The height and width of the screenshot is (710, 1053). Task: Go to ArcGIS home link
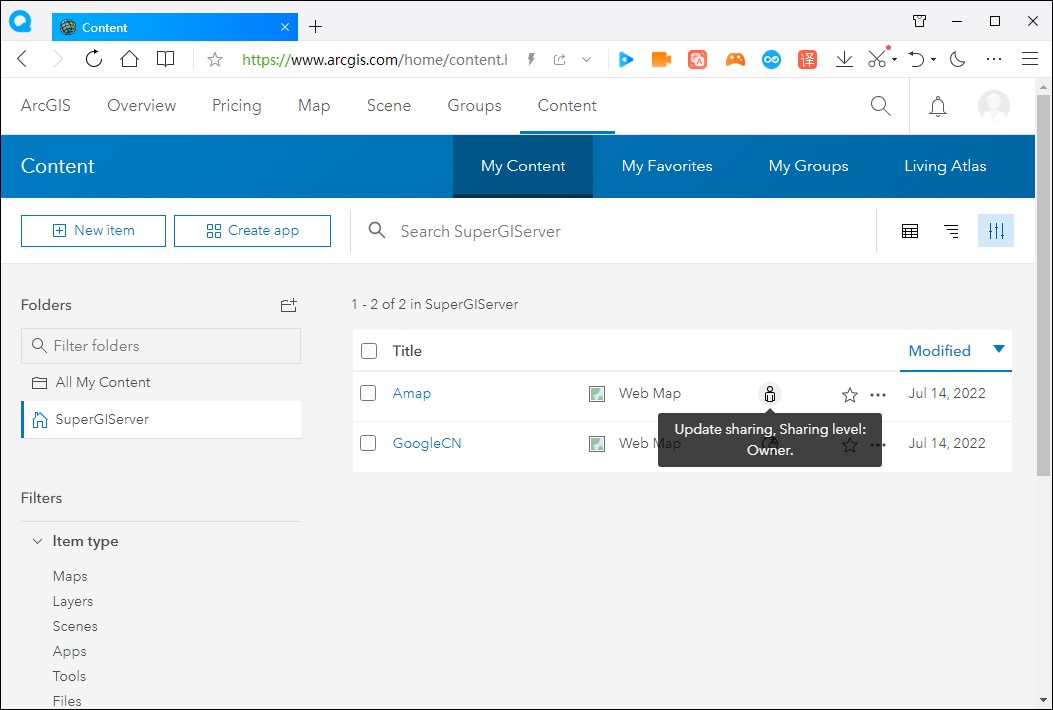click(x=46, y=105)
